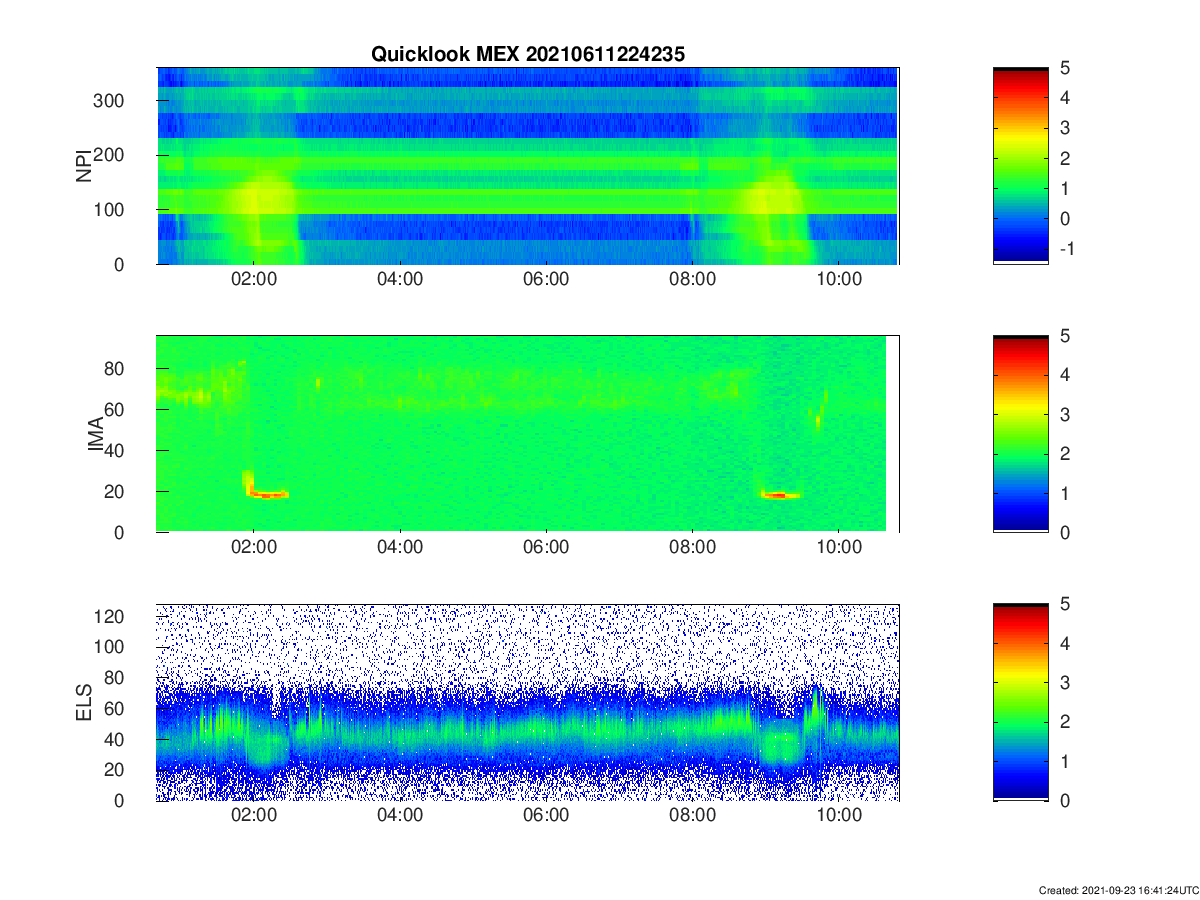Click the '04:00' label under the IMA plot
This screenshot has height=900, width=1200.
point(400,549)
